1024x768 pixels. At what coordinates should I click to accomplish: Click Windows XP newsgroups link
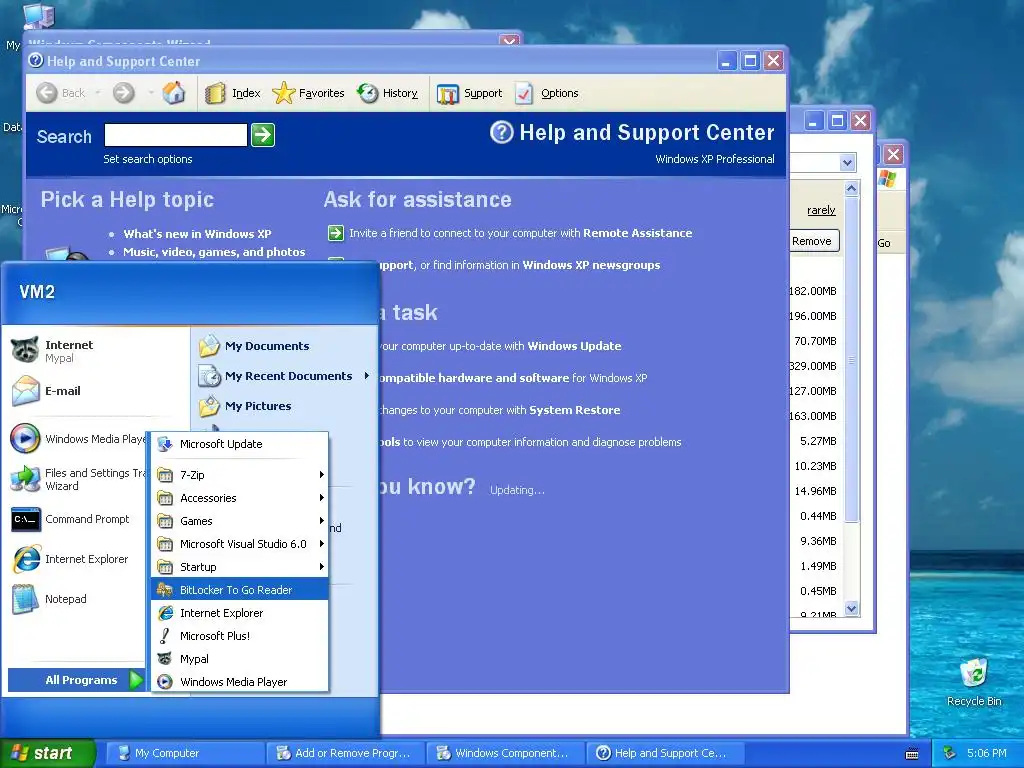coord(591,265)
